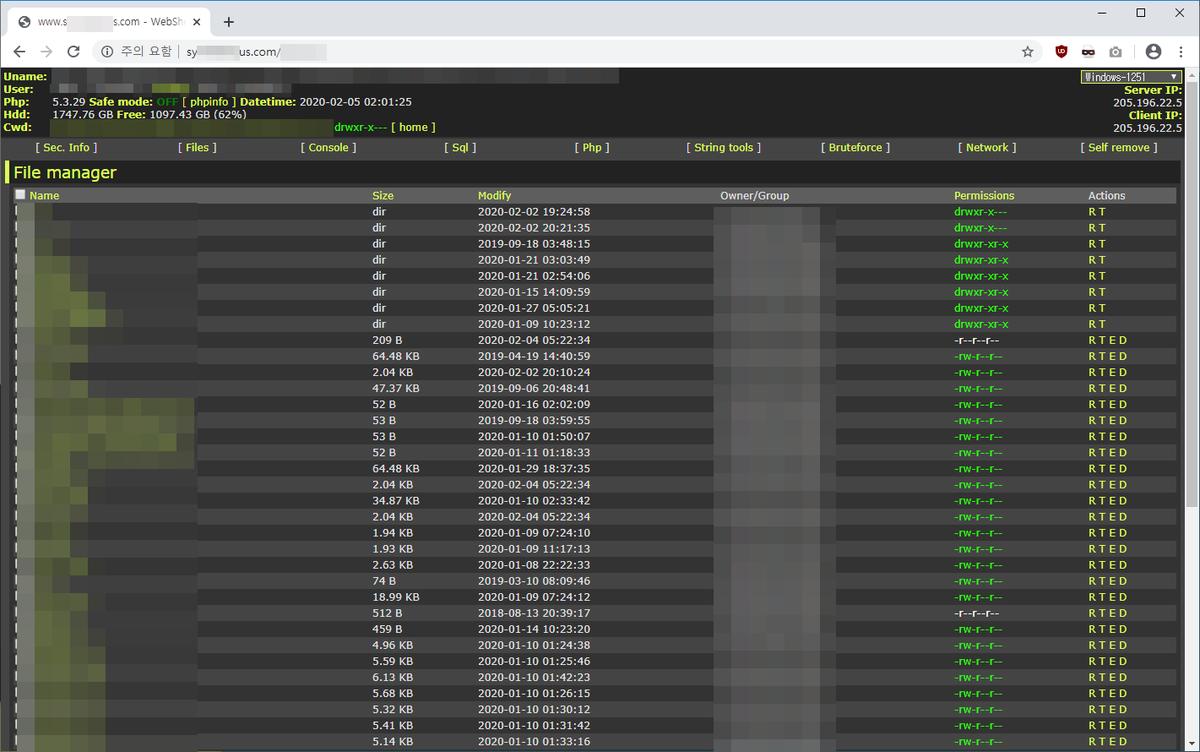This screenshot has width=1200, height=752.
Task: Open the Sql menu
Action: (x=460, y=147)
